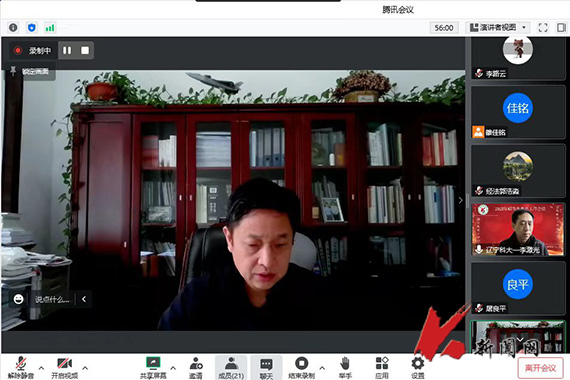Stop the recording with square button
The image size is (570, 380).
(85, 51)
